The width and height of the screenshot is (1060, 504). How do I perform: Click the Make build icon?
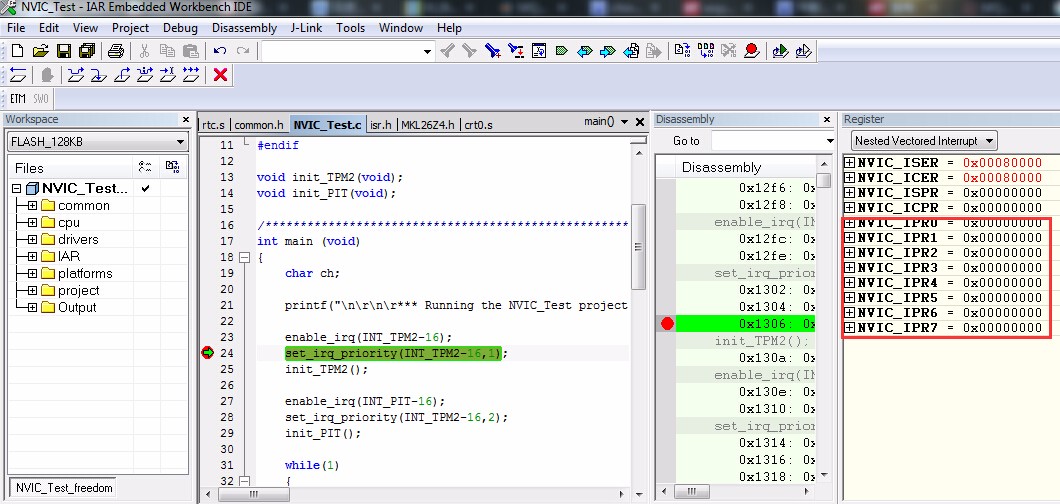click(x=706, y=51)
